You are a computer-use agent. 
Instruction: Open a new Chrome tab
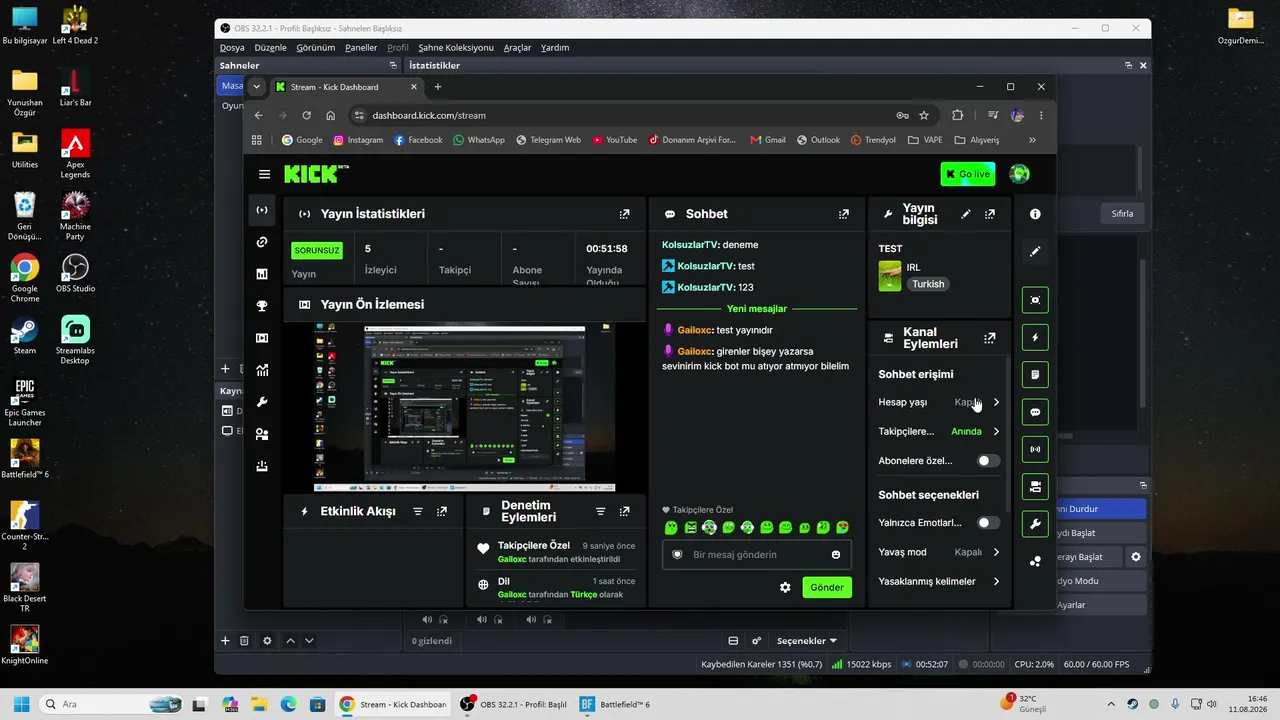tap(437, 87)
